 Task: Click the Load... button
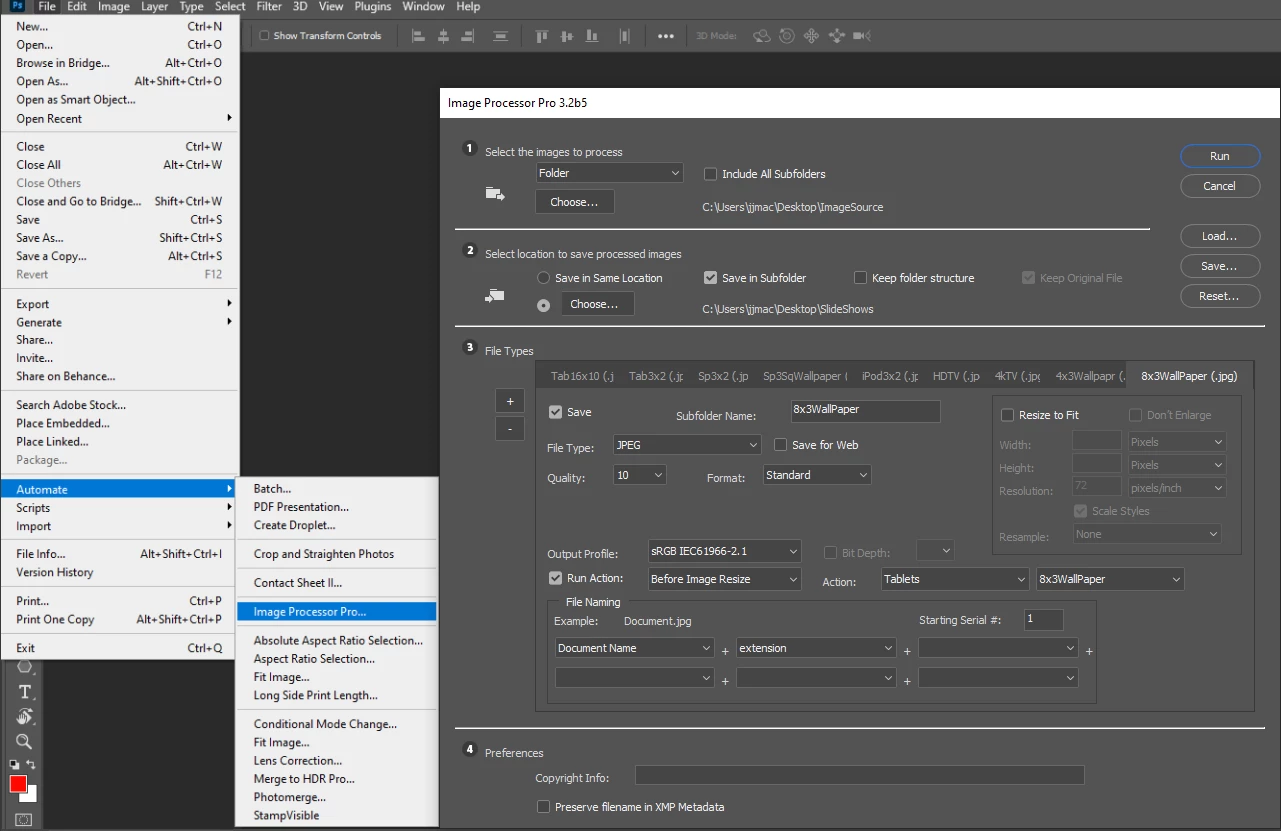(1220, 236)
